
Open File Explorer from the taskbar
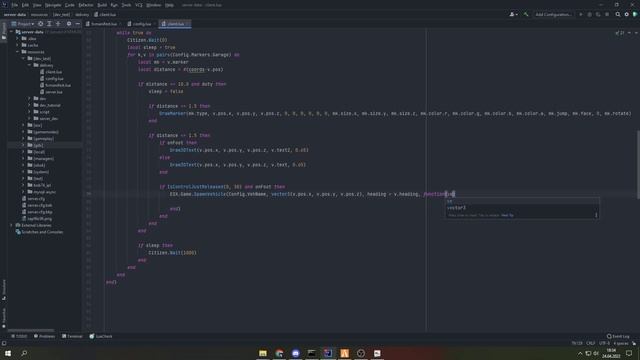tap(263, 353)
